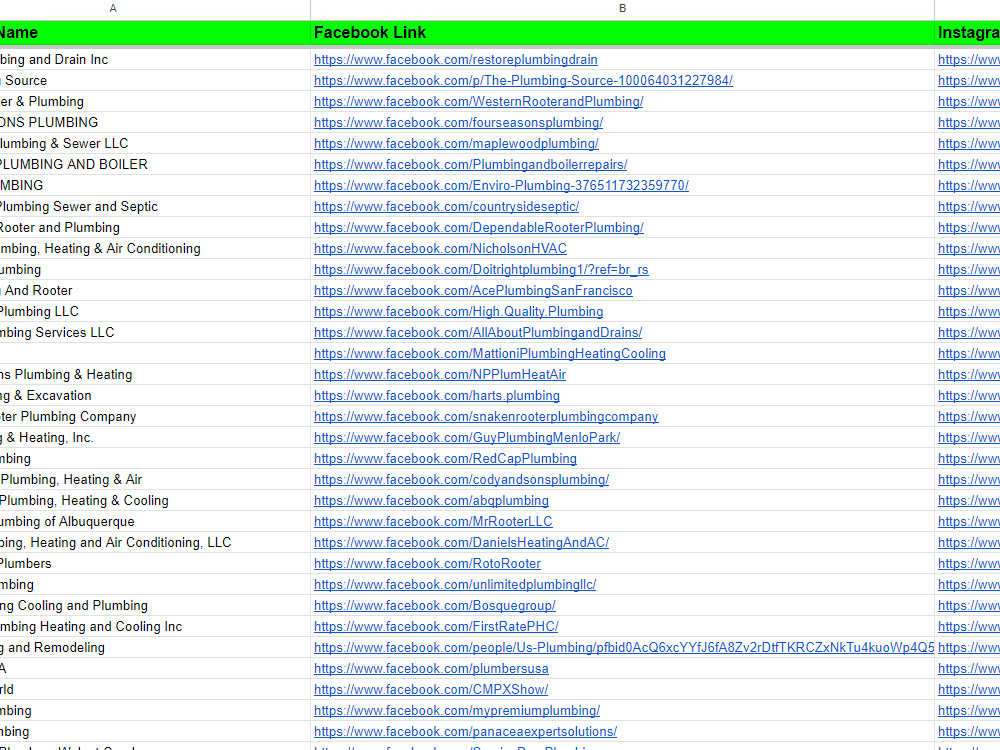Open unlimitedplumbingllc Facebook link

455,585
